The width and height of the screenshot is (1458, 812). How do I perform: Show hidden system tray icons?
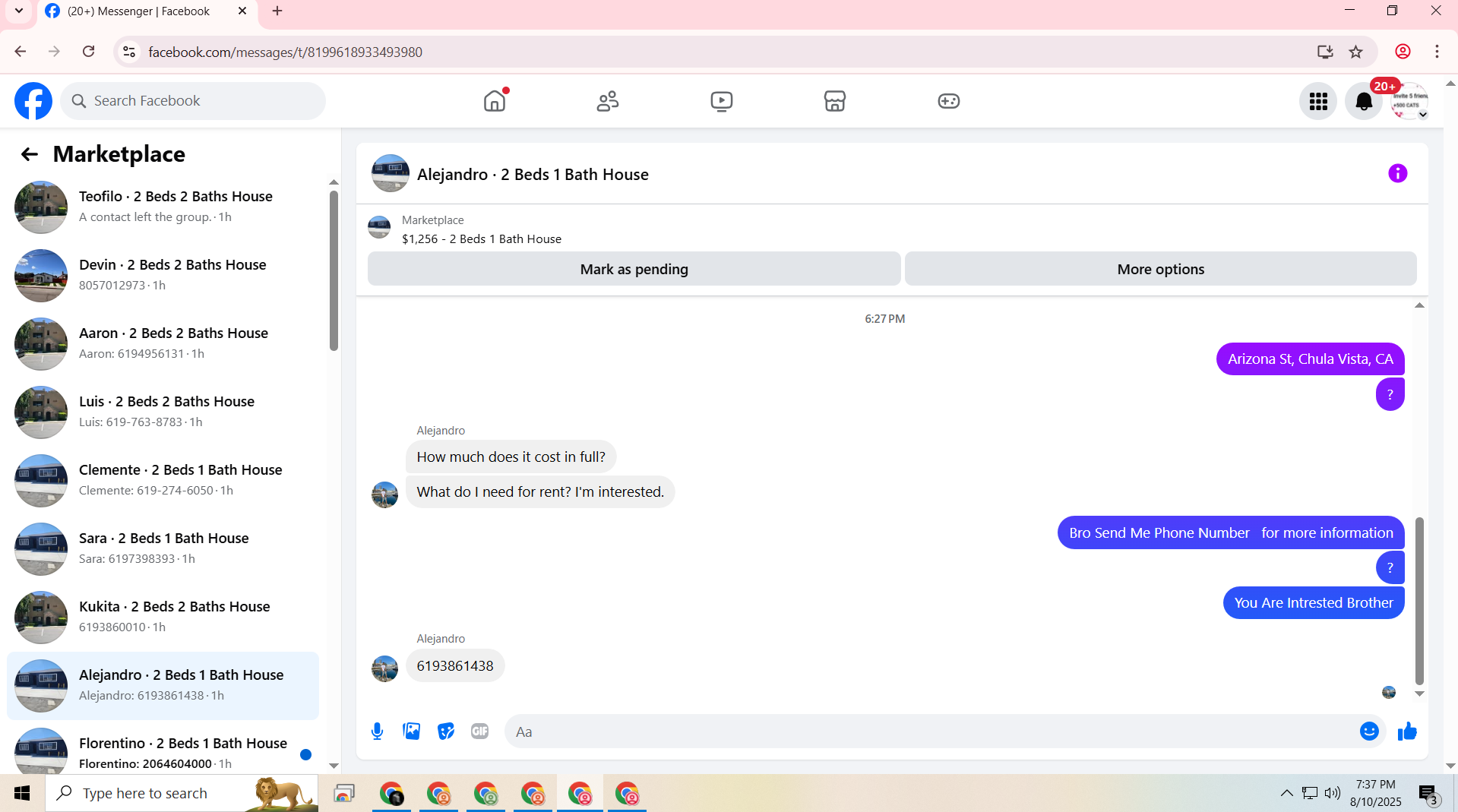(x=1286, y=793)
